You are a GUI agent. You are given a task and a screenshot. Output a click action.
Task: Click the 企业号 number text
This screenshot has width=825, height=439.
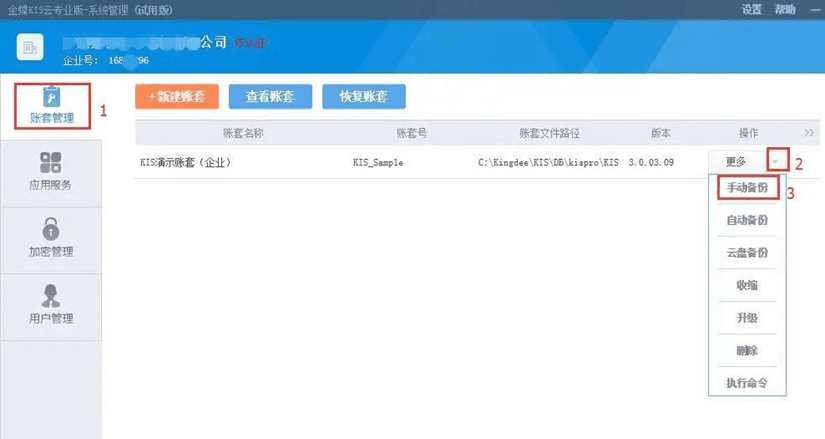[129, 61]
